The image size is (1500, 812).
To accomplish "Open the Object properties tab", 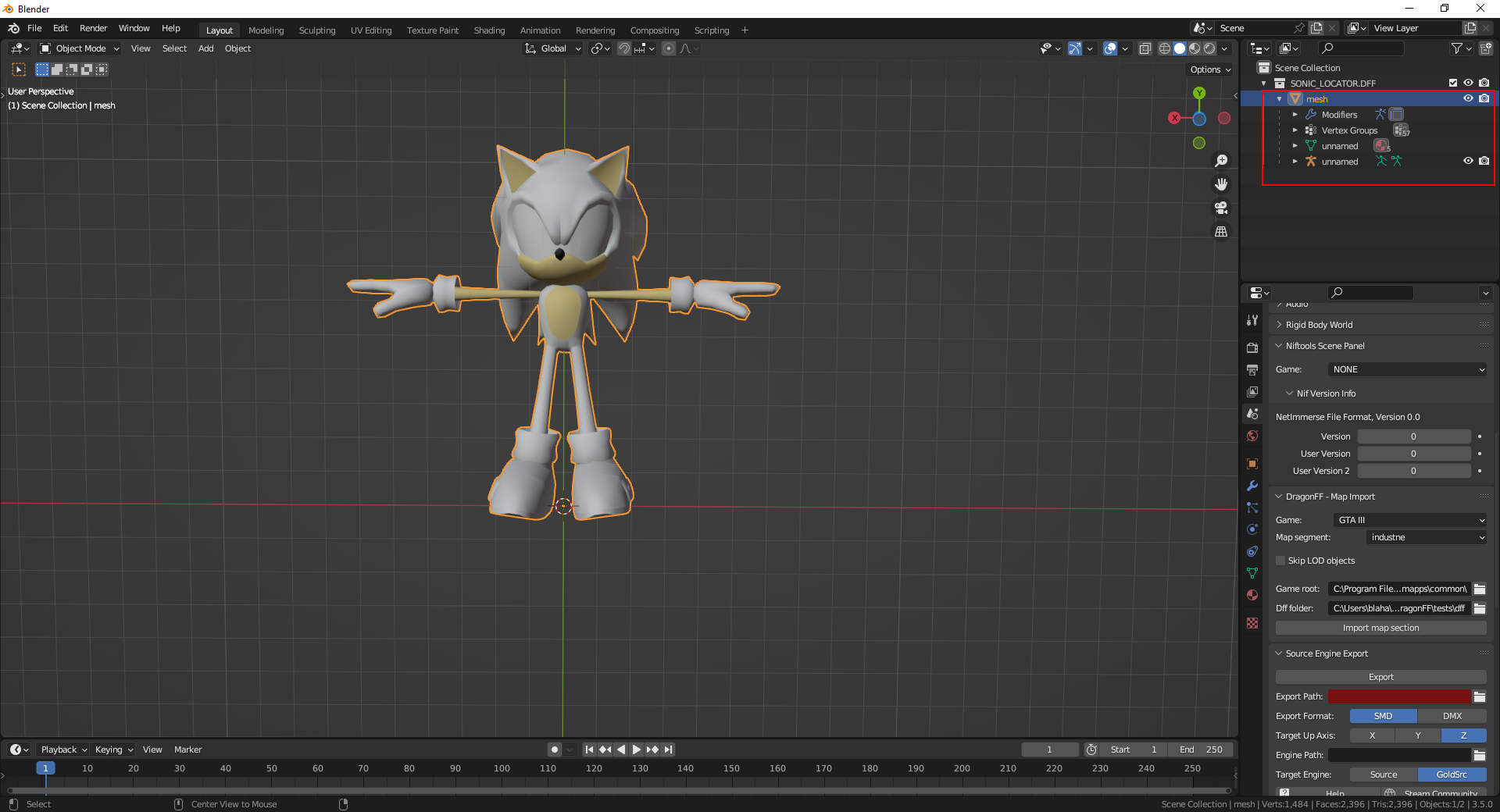I will [1252, 464].
